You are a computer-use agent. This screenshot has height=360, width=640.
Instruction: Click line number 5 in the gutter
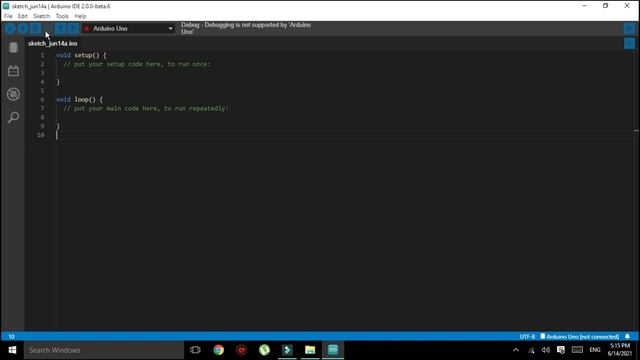[42, 91]
